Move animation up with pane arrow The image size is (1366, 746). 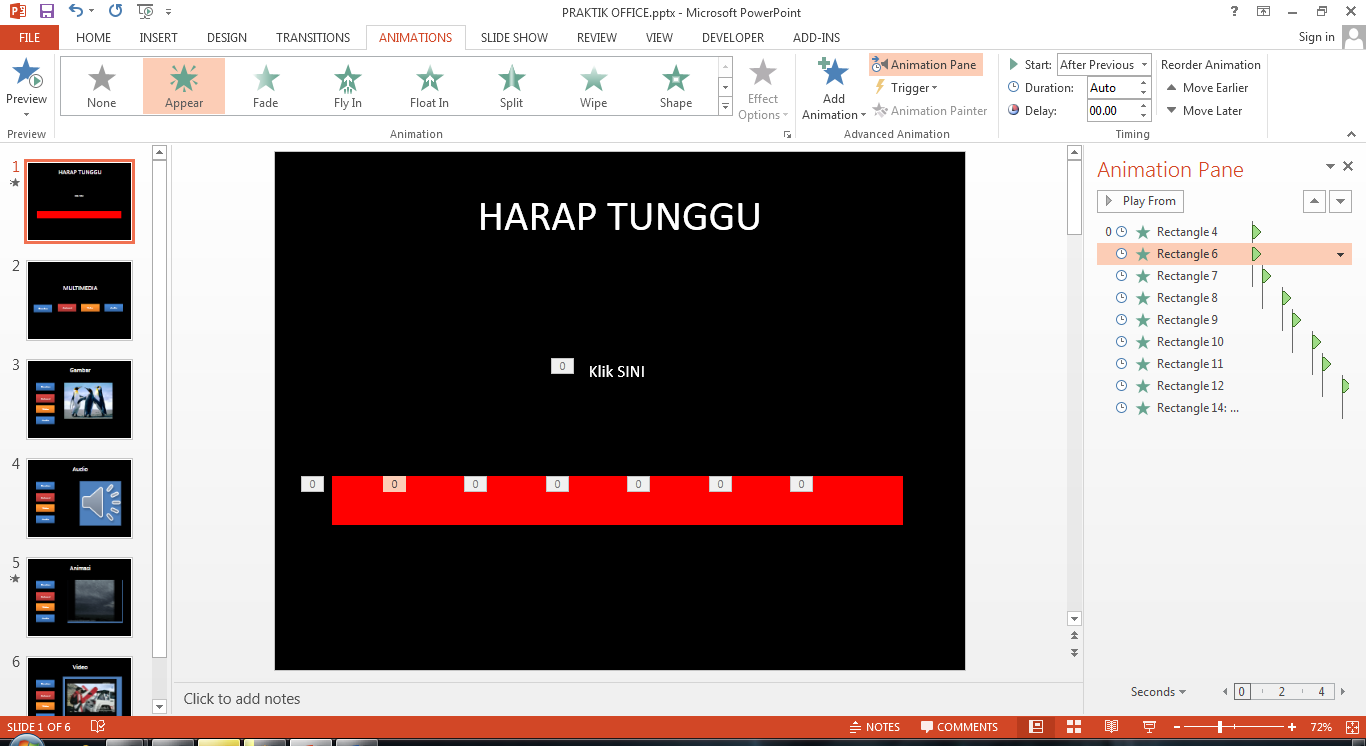(x=1314, y=201)
